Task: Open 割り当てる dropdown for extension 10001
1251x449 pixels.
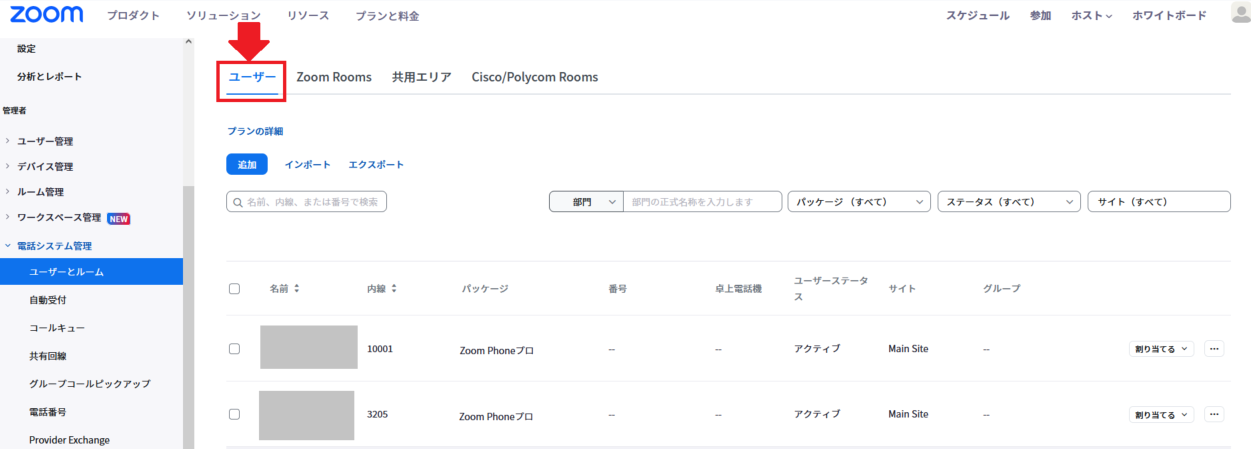Action: tap(1162, 349)
